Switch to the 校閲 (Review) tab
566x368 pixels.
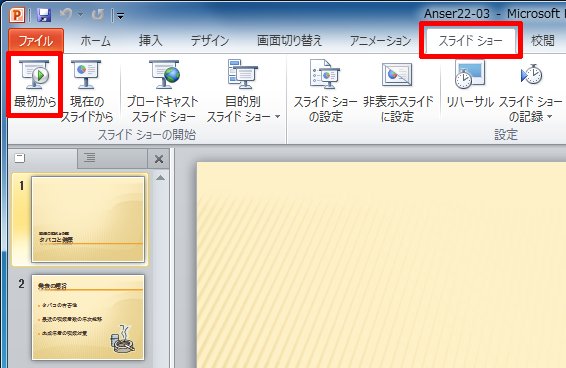543,41
